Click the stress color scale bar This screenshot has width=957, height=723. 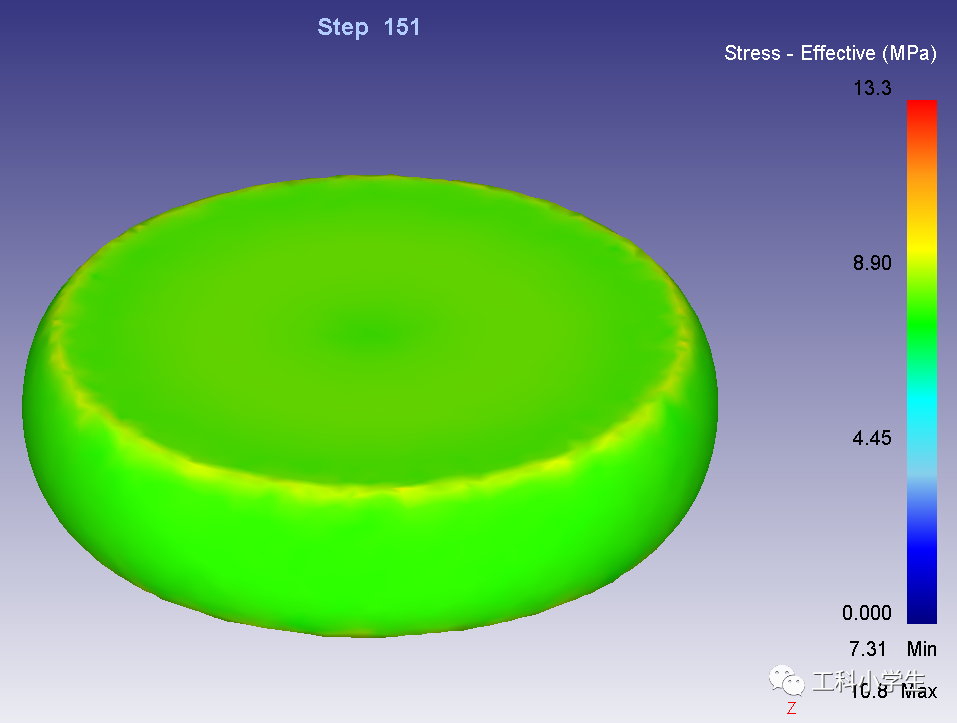(922, 362)
